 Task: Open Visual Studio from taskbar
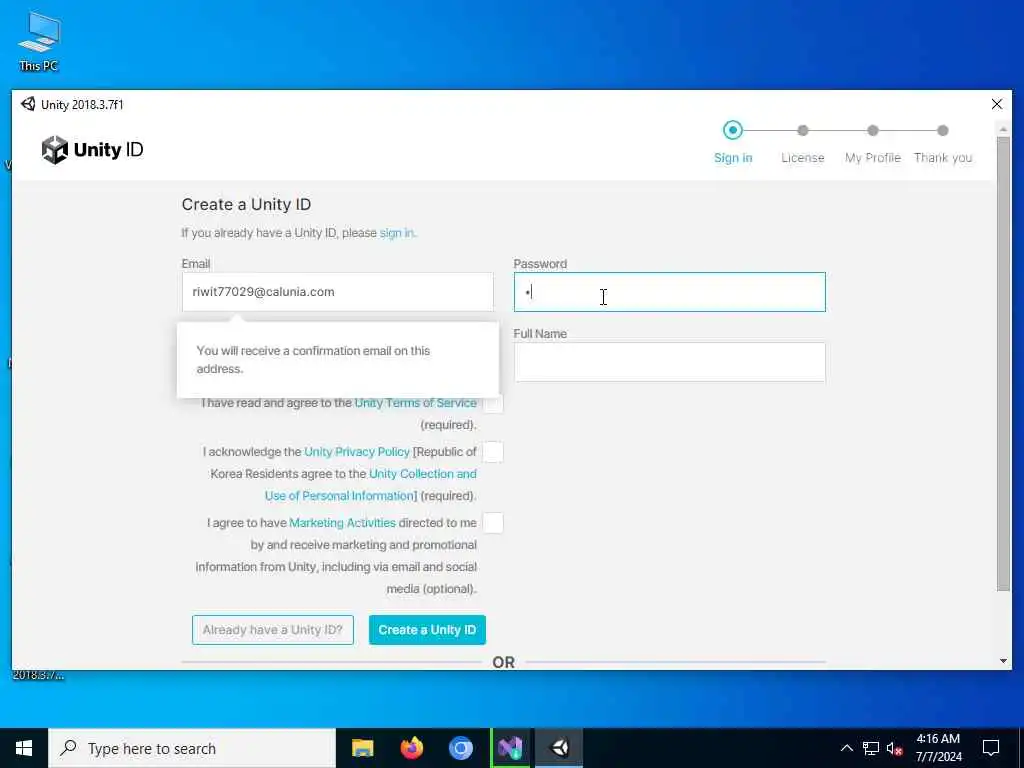point(510,748)
